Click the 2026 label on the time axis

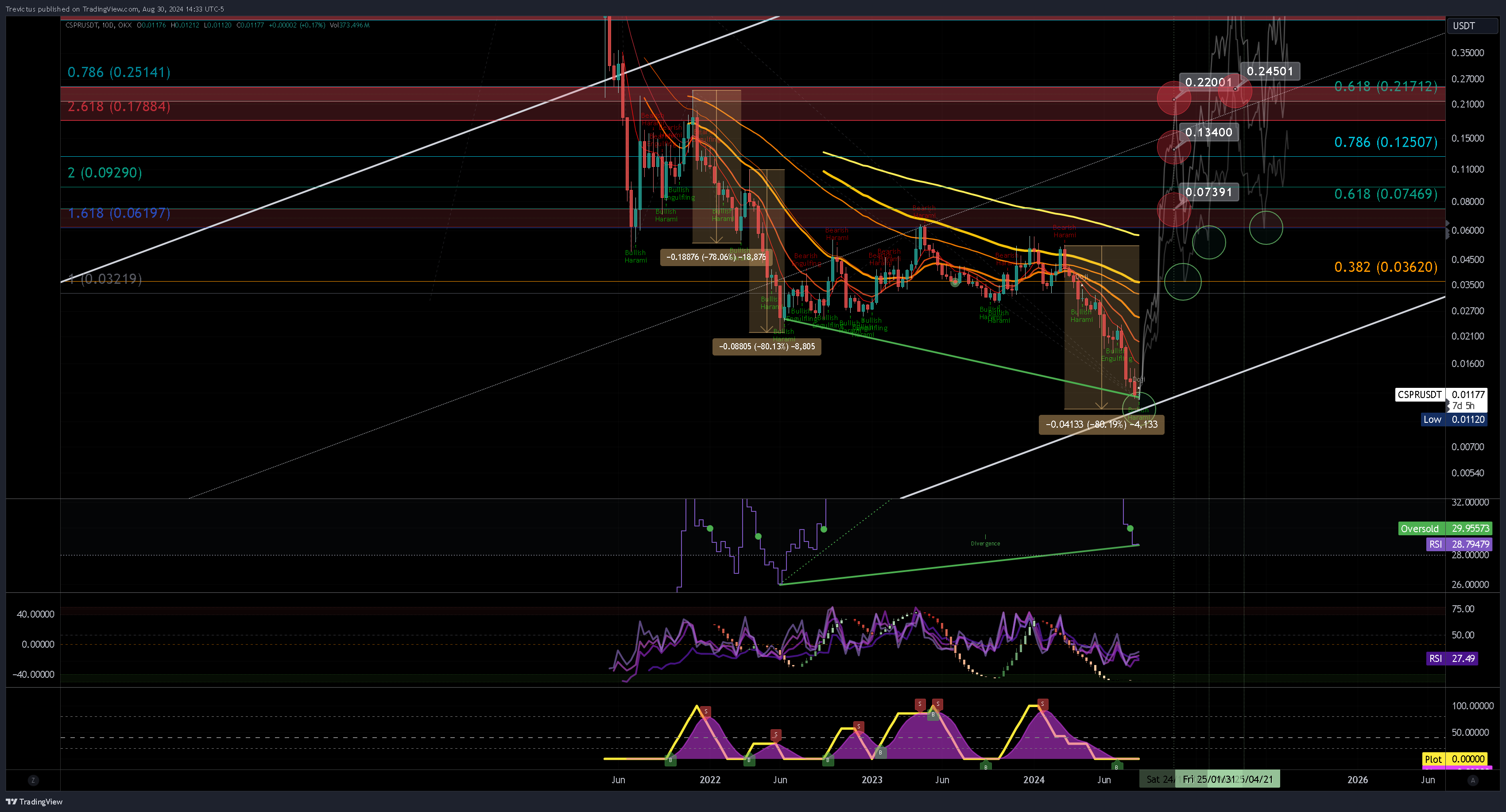coord(1358,780)
